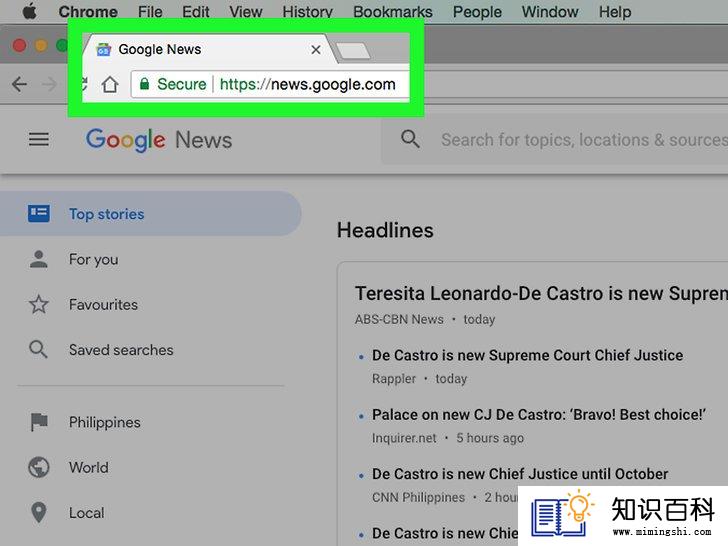The image size is (728, 546).
Task: Click the Inquirer.net source label
Action: 404,438
